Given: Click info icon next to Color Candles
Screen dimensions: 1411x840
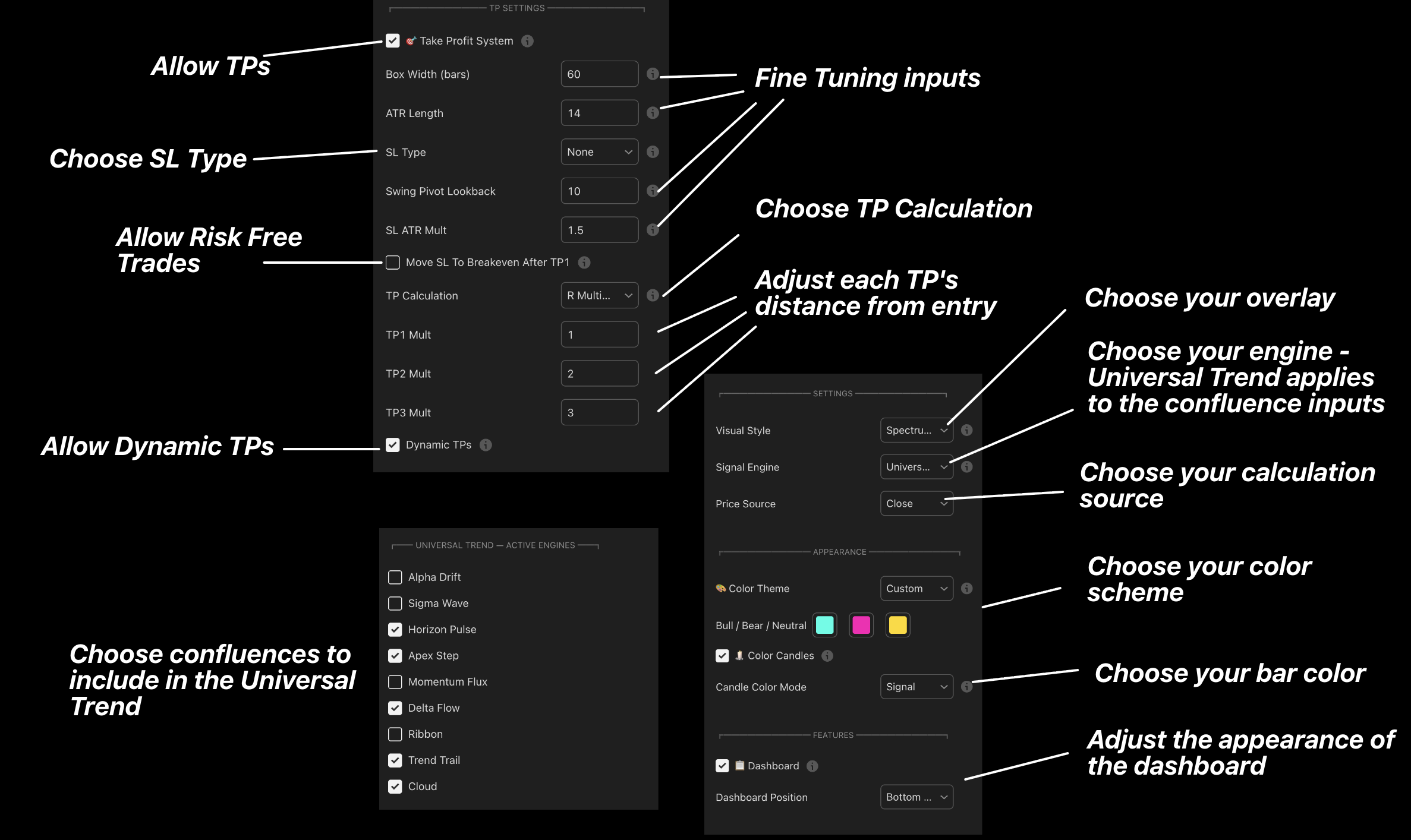Looking at the screenshot, I should tap(827, 656).
